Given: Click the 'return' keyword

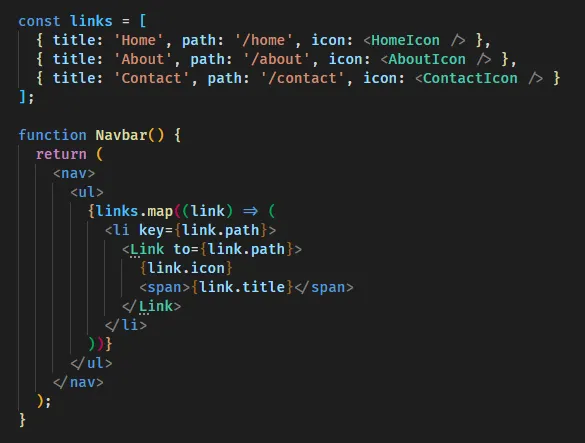Looking at the screenshot, I should [61, 154].
